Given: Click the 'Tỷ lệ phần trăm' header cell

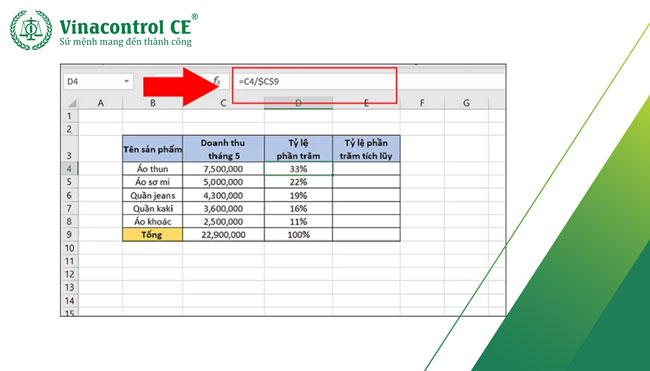Looking at the screenshot, I should tap(298, 149).
